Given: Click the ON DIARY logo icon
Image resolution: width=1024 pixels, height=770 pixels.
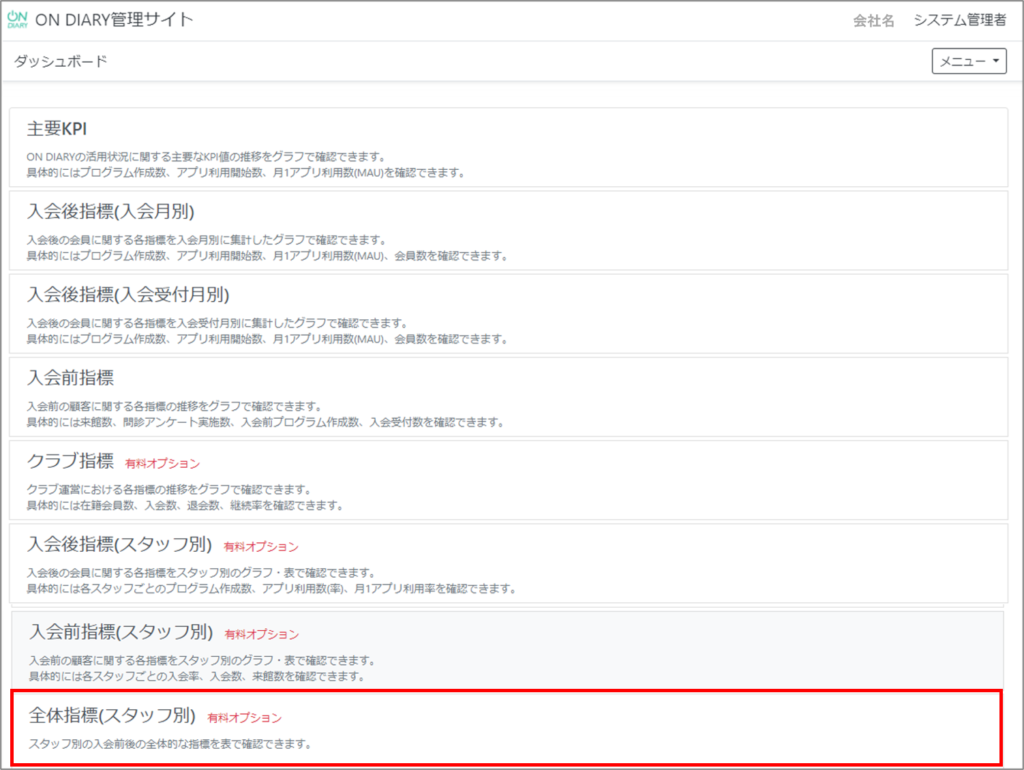Looking at the screenshot, I should 17,20.
